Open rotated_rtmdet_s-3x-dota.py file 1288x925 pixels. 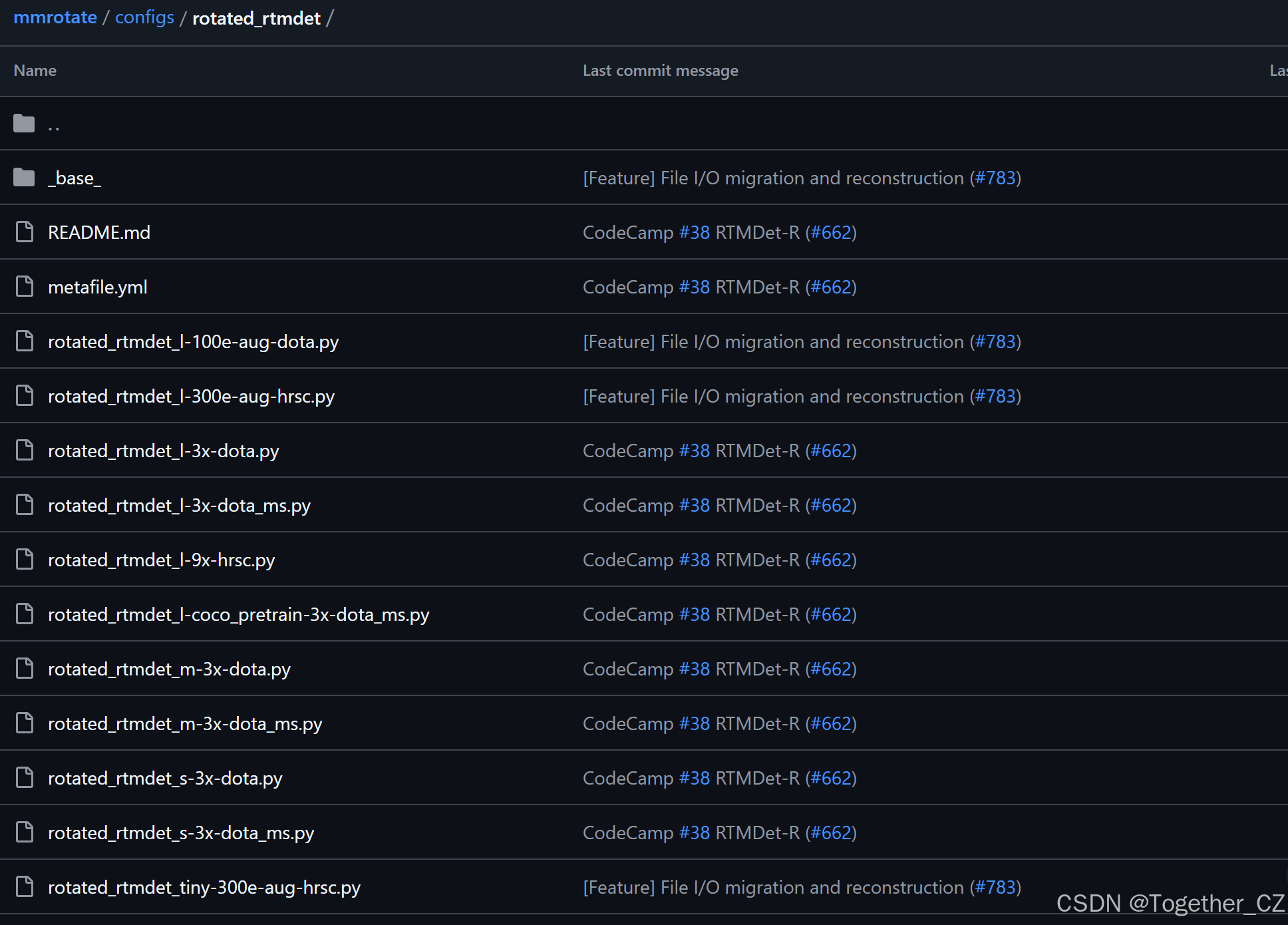[165, 779]
